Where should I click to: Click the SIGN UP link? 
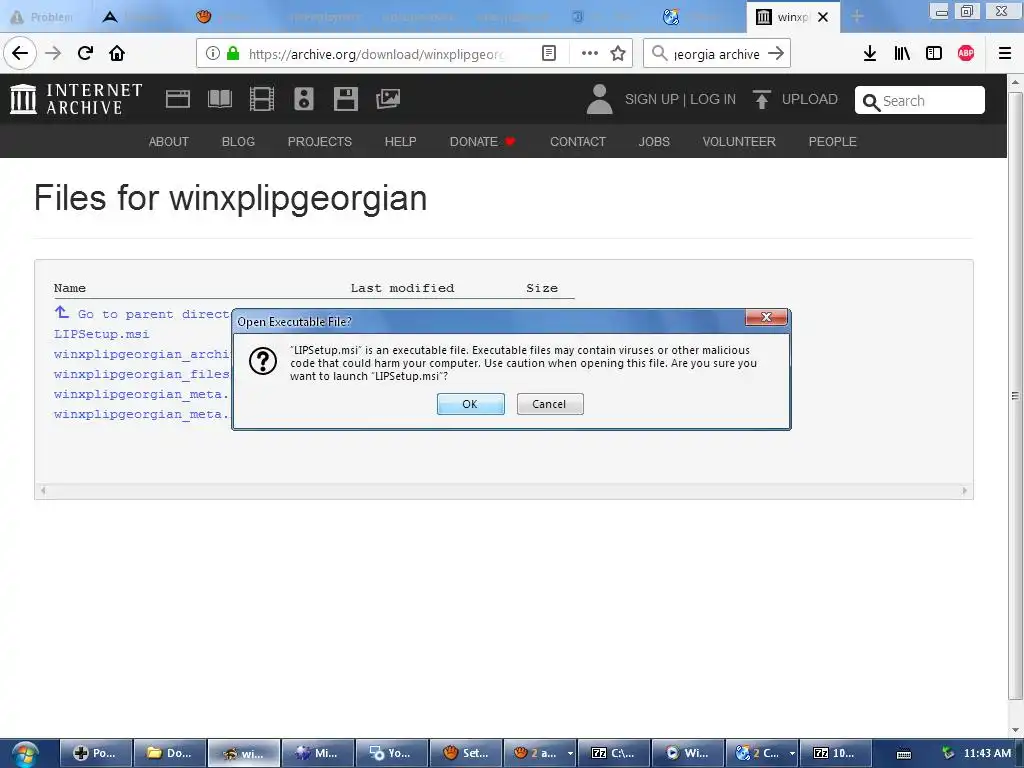(652, 99)
